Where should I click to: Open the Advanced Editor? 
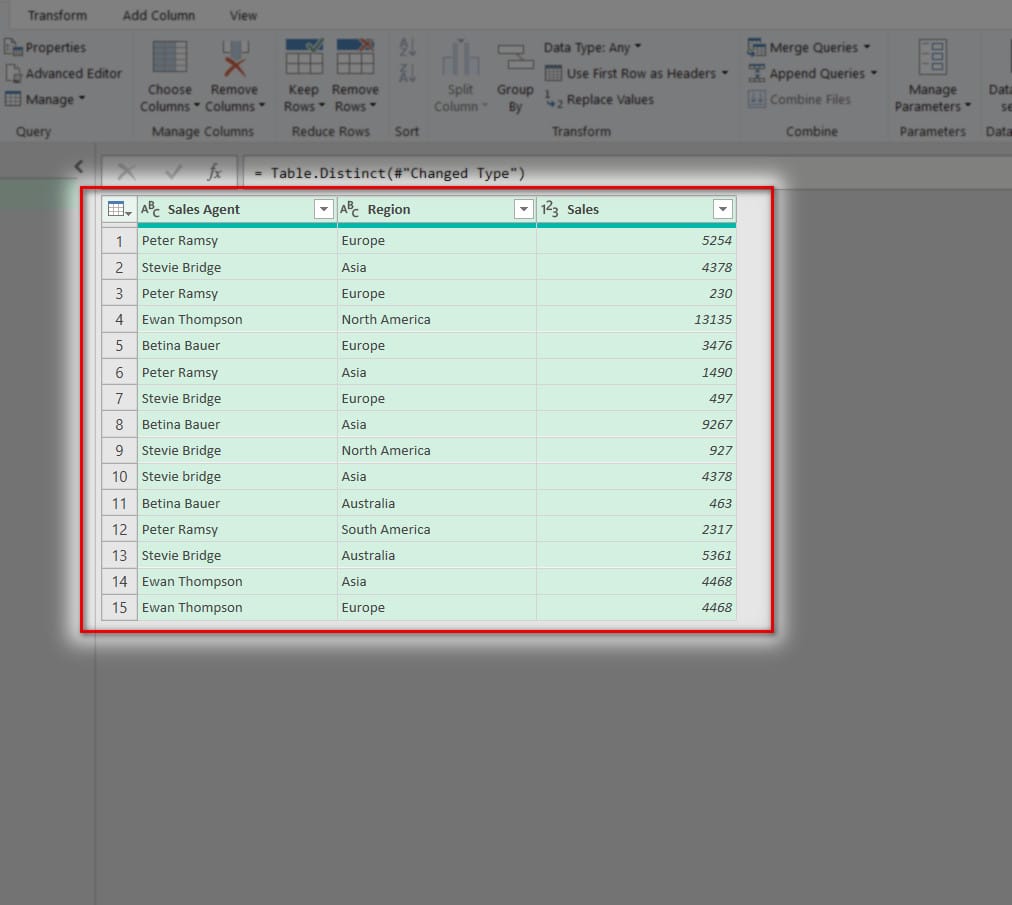pyautogui.click(x=64, y=73)
